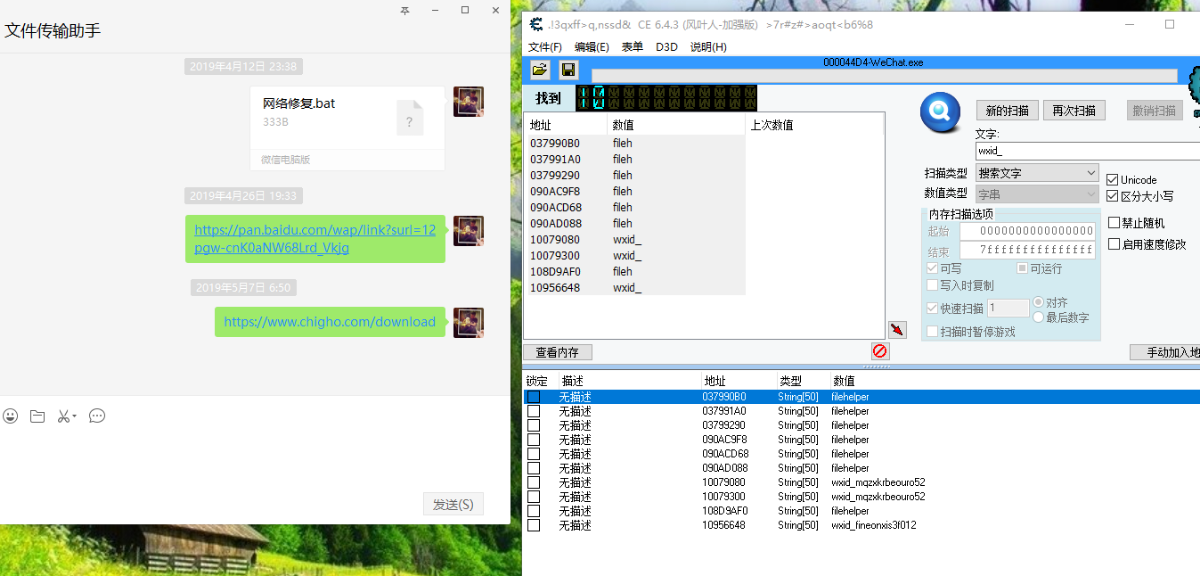Screen dimensions: 1200x576
Task: Click avatar beside chigho.com message
Action: (469, 322)
